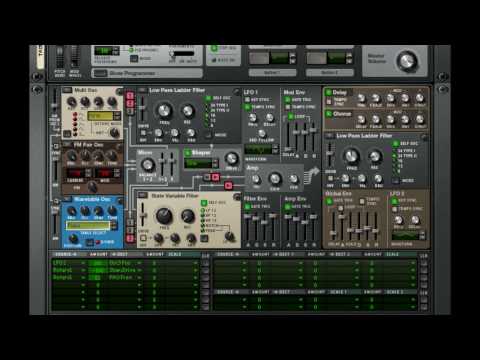Toggle Filter Env Gate Trig
The image size is (480, 360).
[x=248, y=207]
